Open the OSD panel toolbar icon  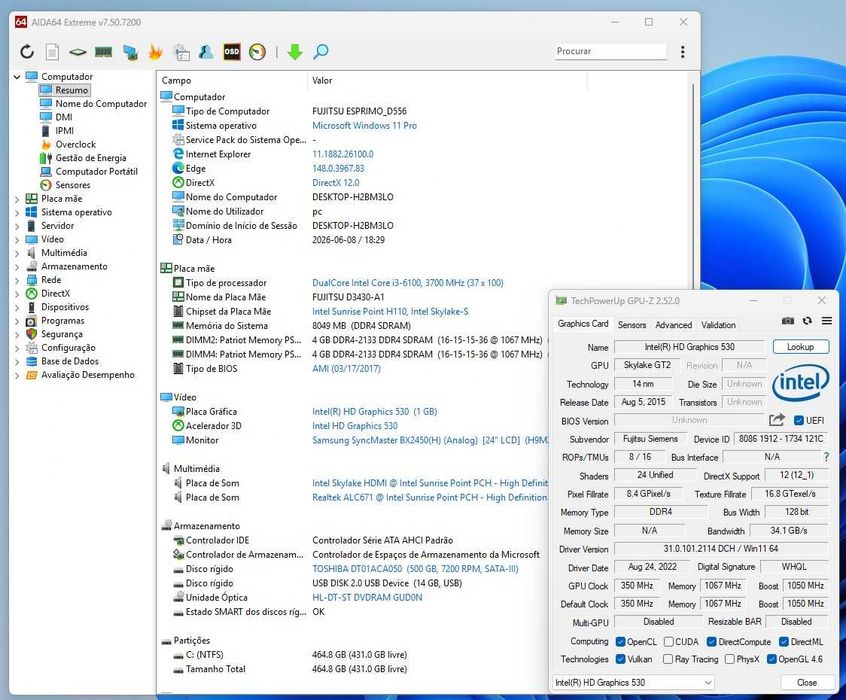coord(232,52)
